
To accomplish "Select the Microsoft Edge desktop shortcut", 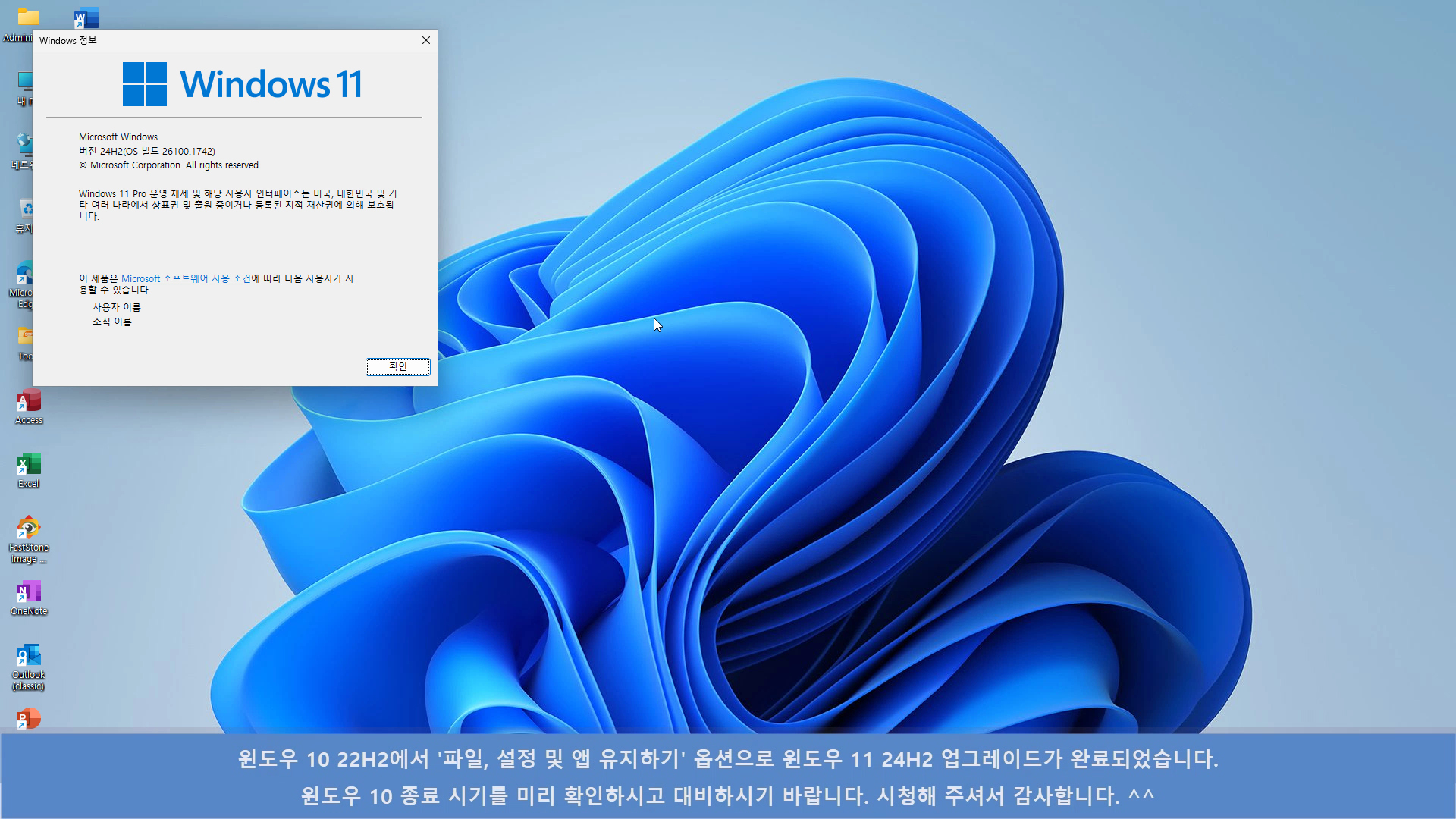I will [24, 275].
